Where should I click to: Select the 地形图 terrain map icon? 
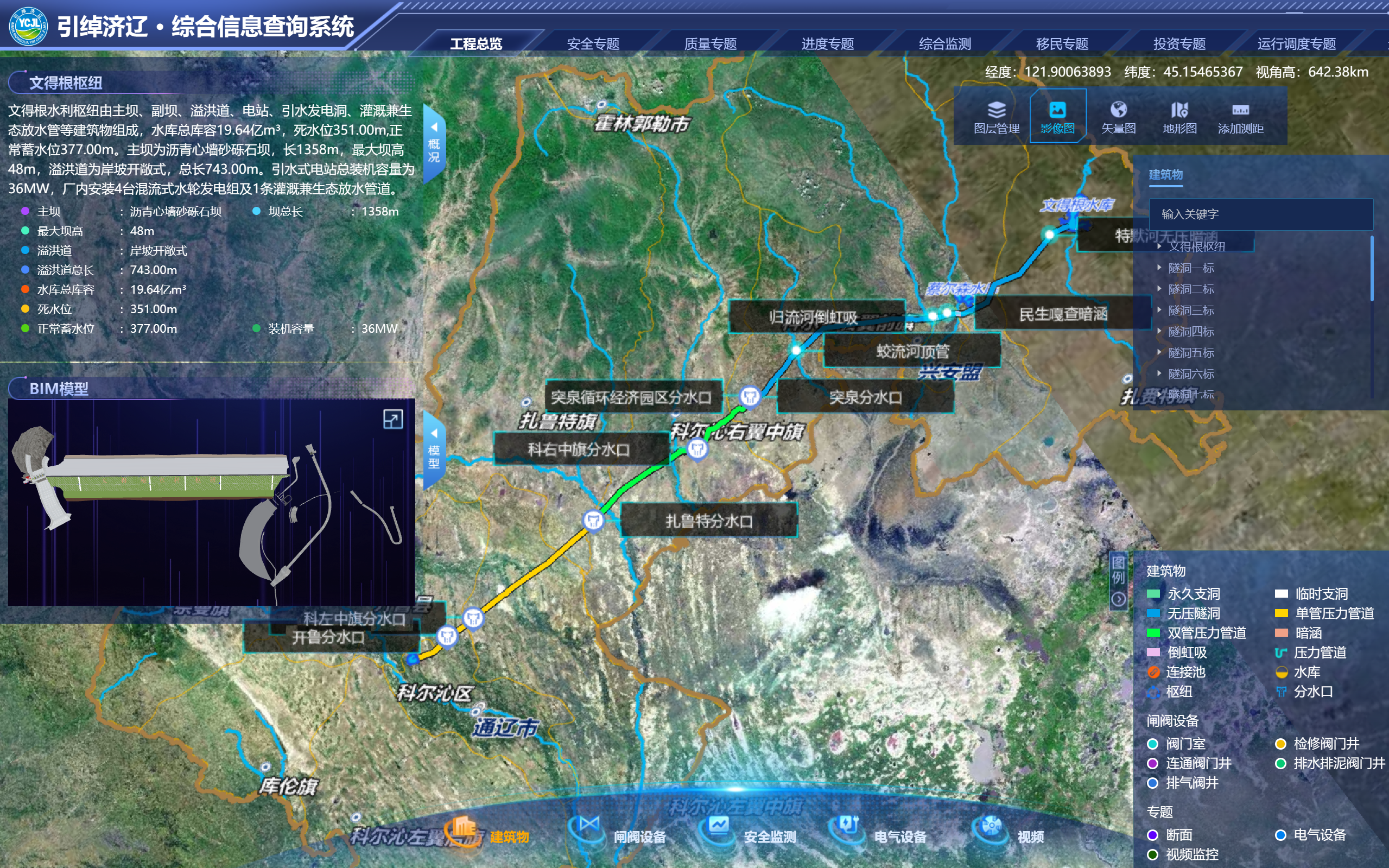(x=1179, y=110)
